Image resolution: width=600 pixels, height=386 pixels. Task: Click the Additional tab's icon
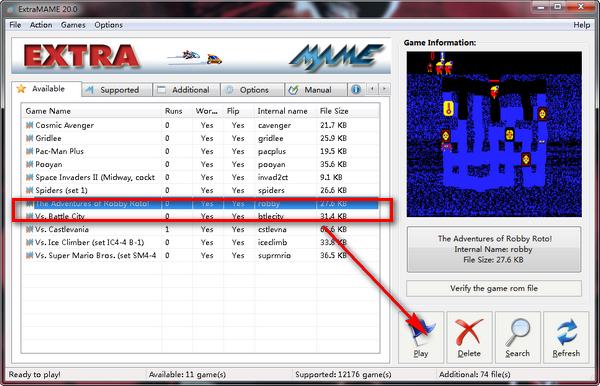point(161,90)
